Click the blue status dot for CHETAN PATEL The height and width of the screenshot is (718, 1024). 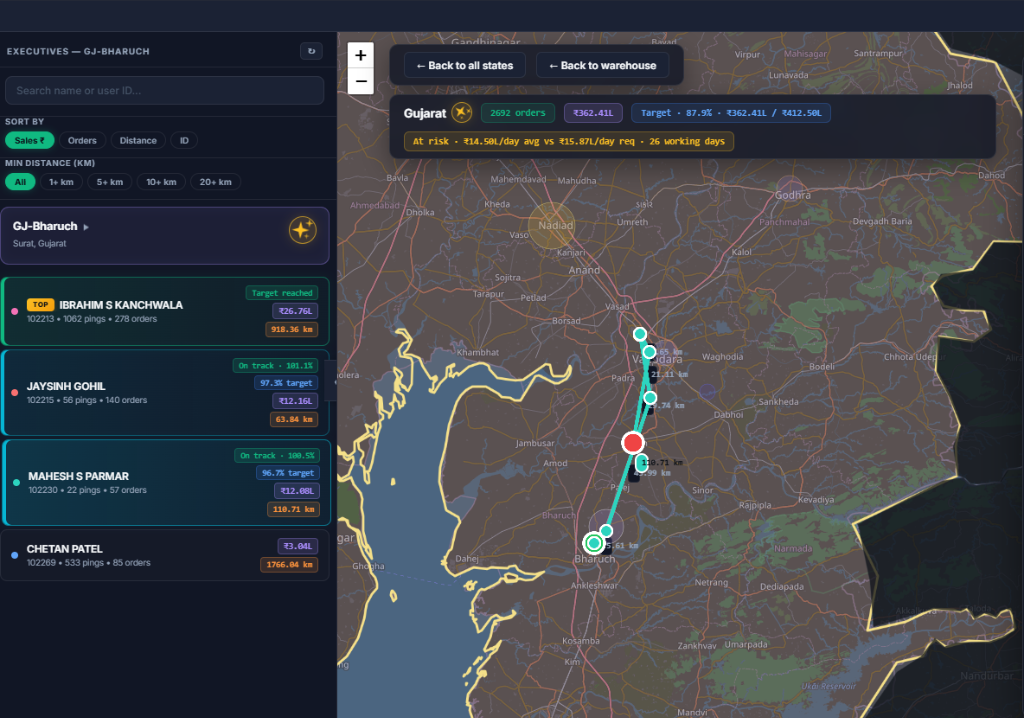tap(15, 555)
